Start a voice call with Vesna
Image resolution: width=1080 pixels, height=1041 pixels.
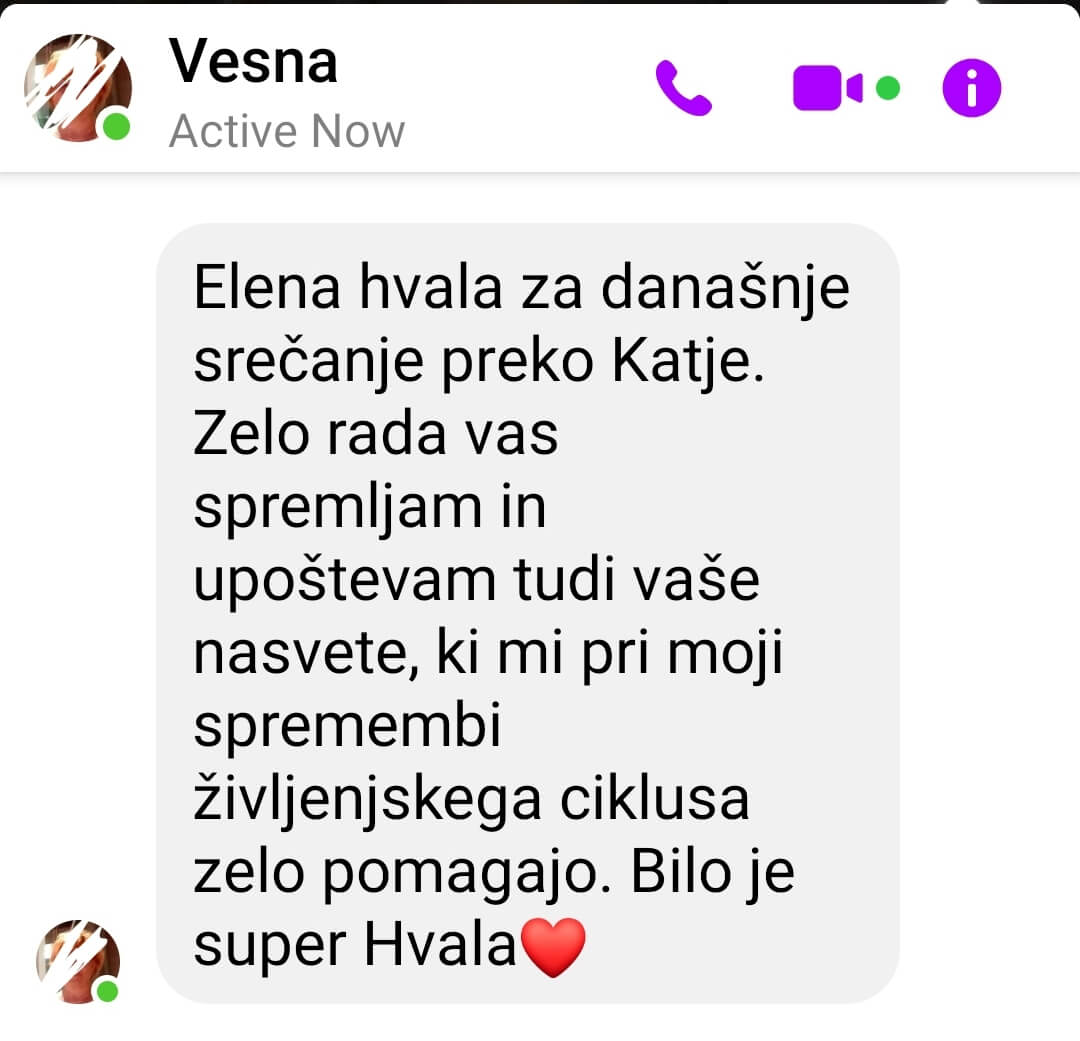click(x=683, y=88)
